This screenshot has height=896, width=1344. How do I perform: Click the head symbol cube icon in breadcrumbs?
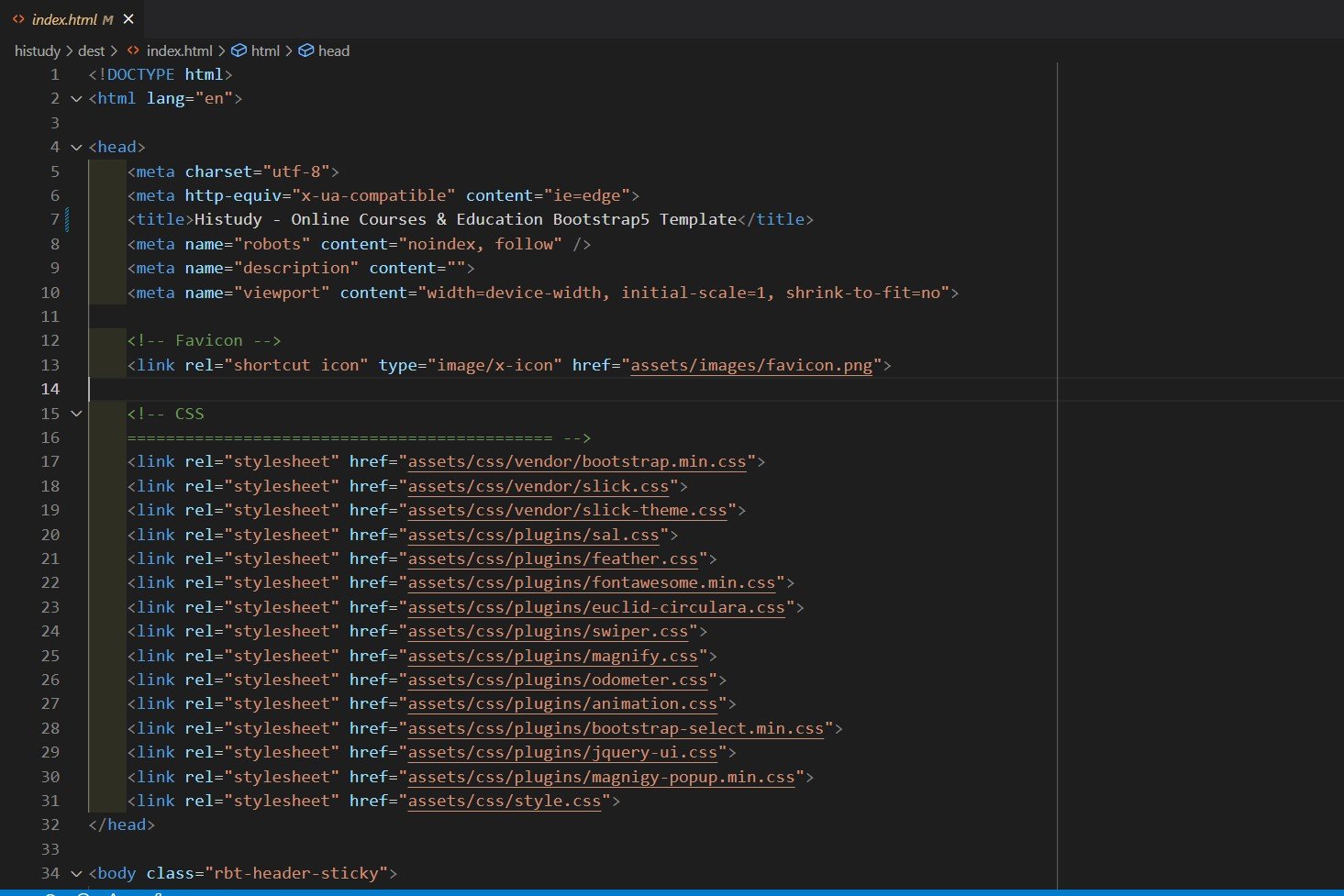coord(306,51)
